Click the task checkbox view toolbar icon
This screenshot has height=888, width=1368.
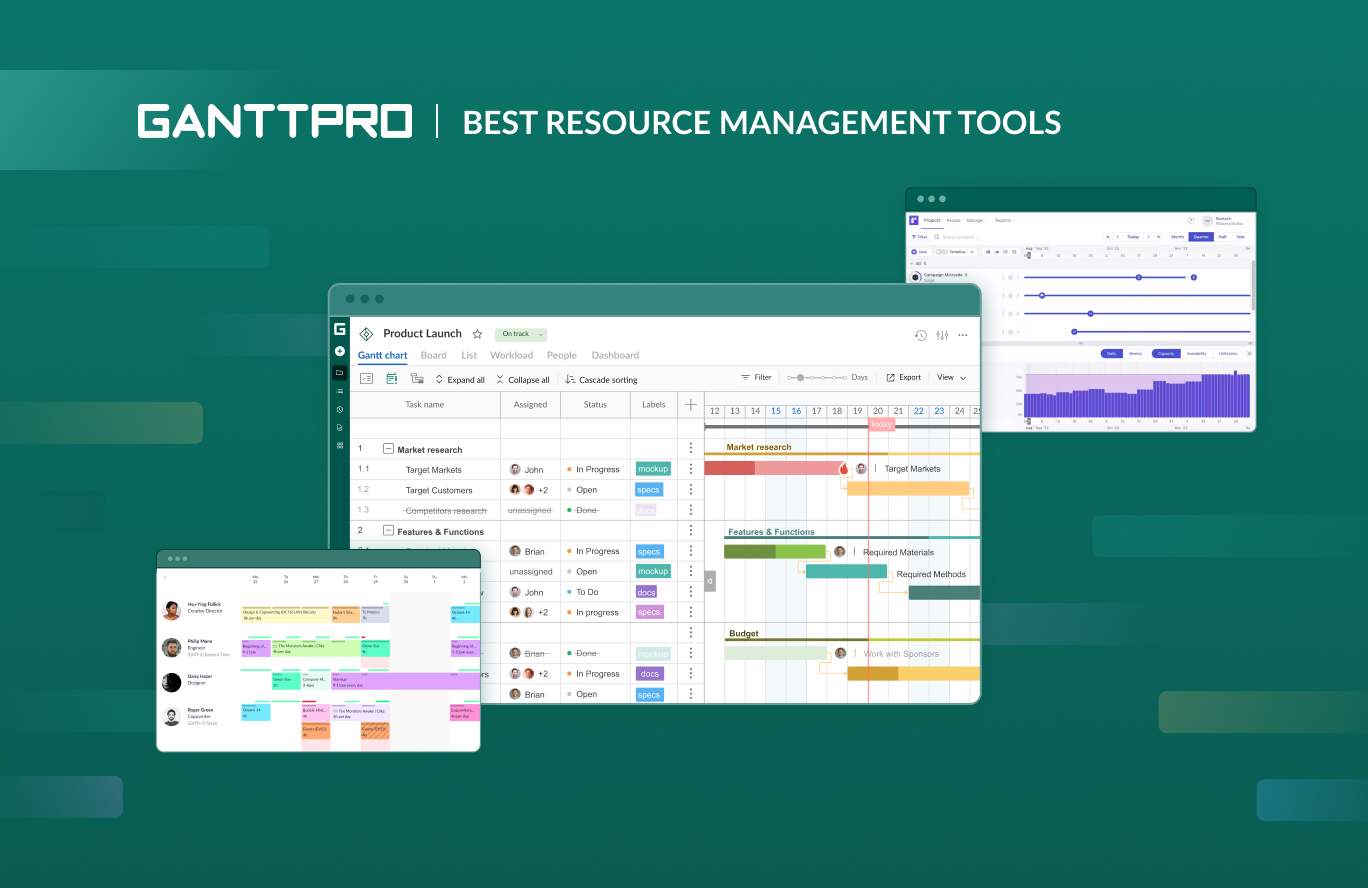pyautogui.click(x=366, y=379)
